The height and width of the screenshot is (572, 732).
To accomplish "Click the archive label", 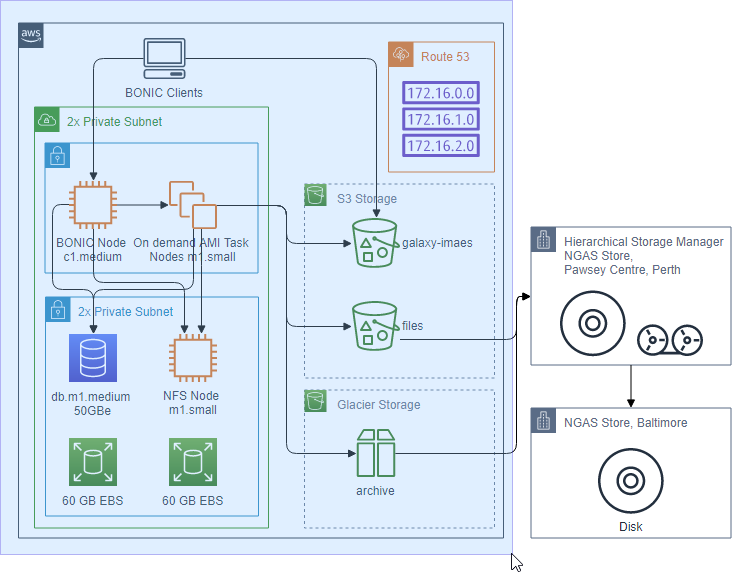I will point(375,491).
